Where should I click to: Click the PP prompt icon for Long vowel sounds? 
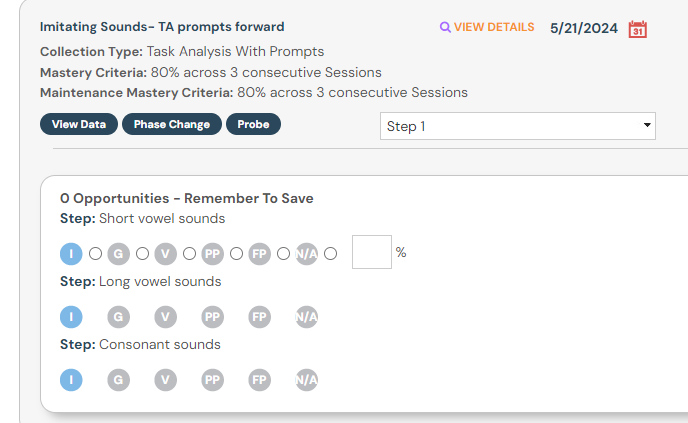pyautogui.click(x=212, y=317)
